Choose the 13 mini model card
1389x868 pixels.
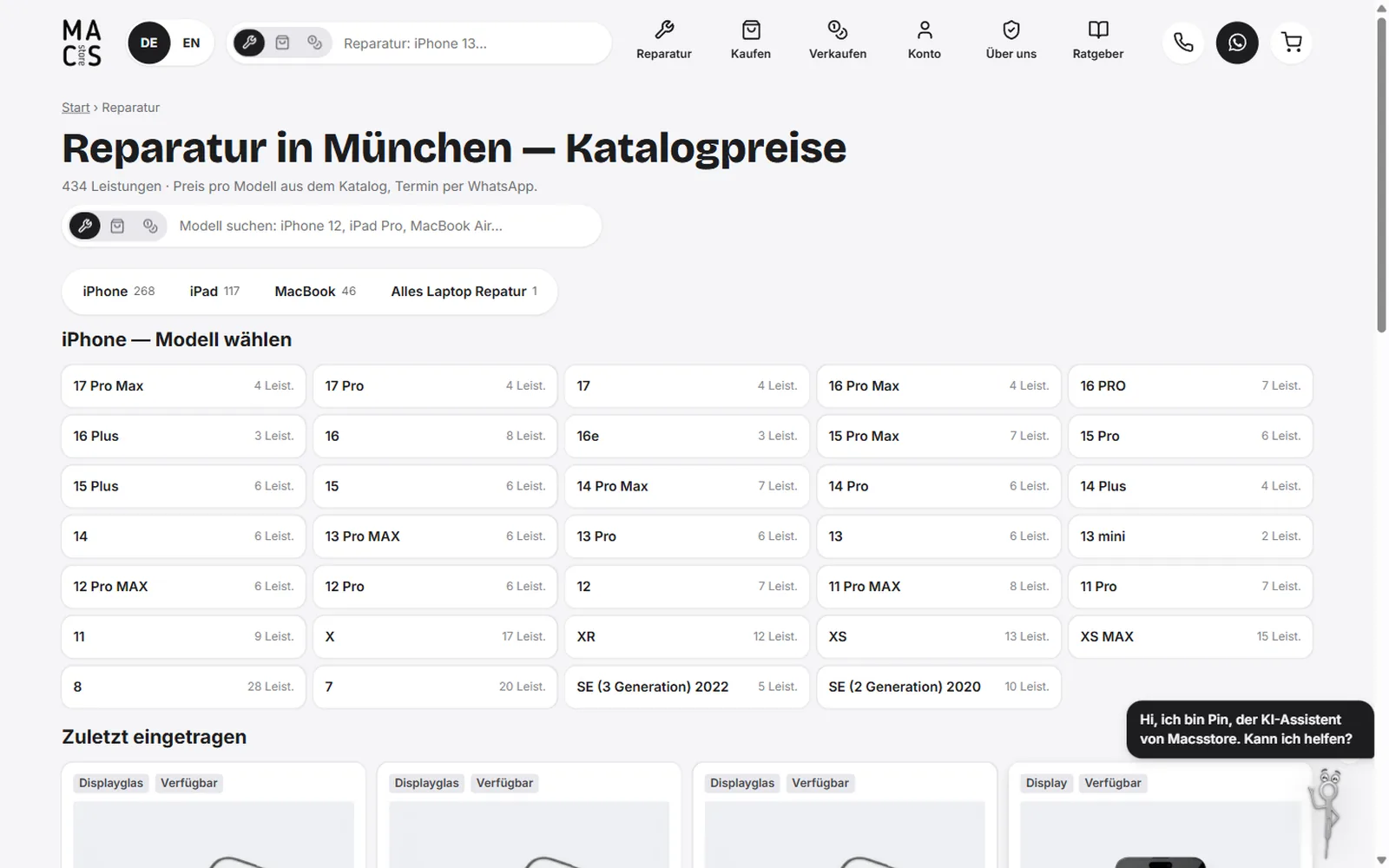pos(1190,536)
